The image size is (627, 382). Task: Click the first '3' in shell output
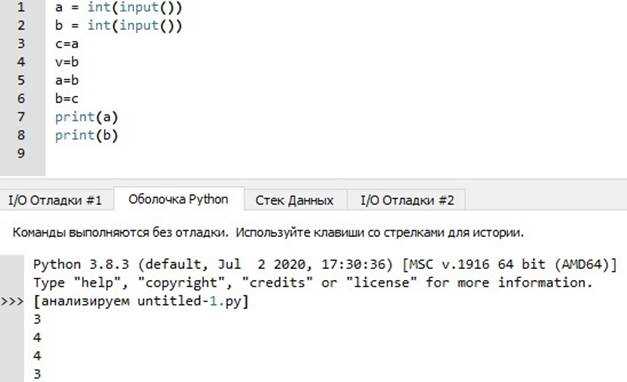pyautogui.click(x=37, y=319)
